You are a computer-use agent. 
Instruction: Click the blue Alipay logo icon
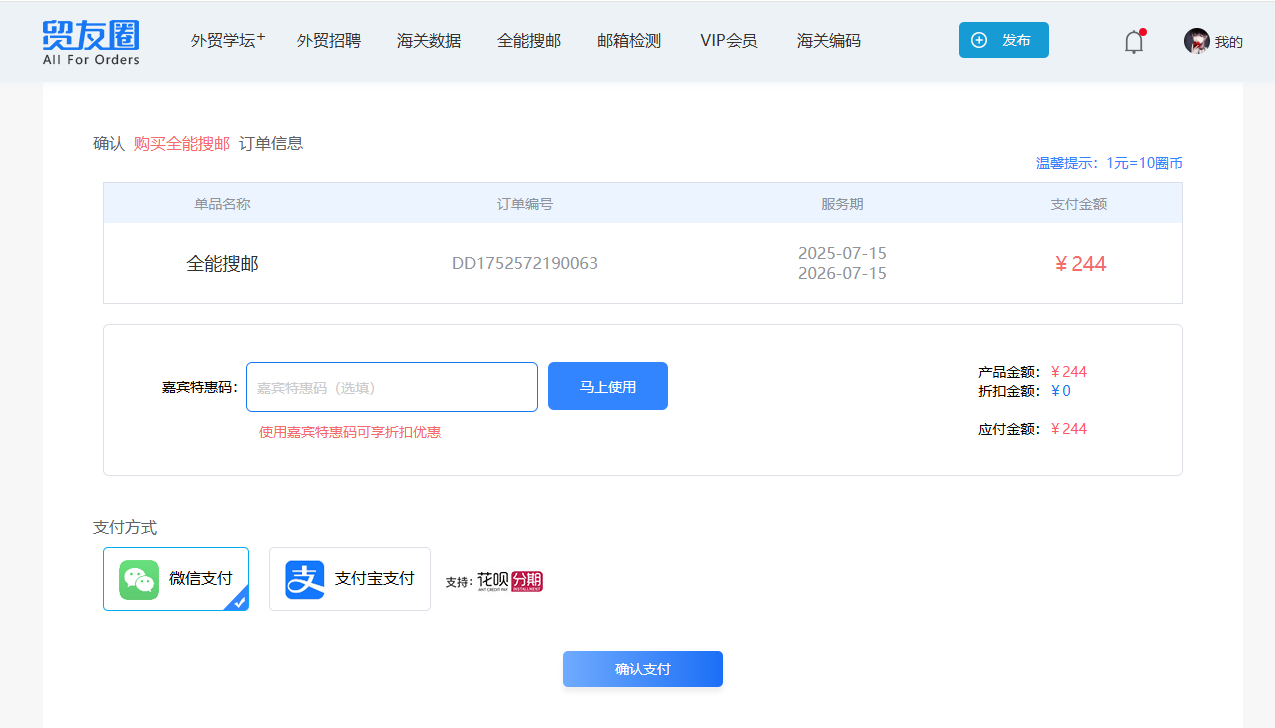(x=305, y=579)
